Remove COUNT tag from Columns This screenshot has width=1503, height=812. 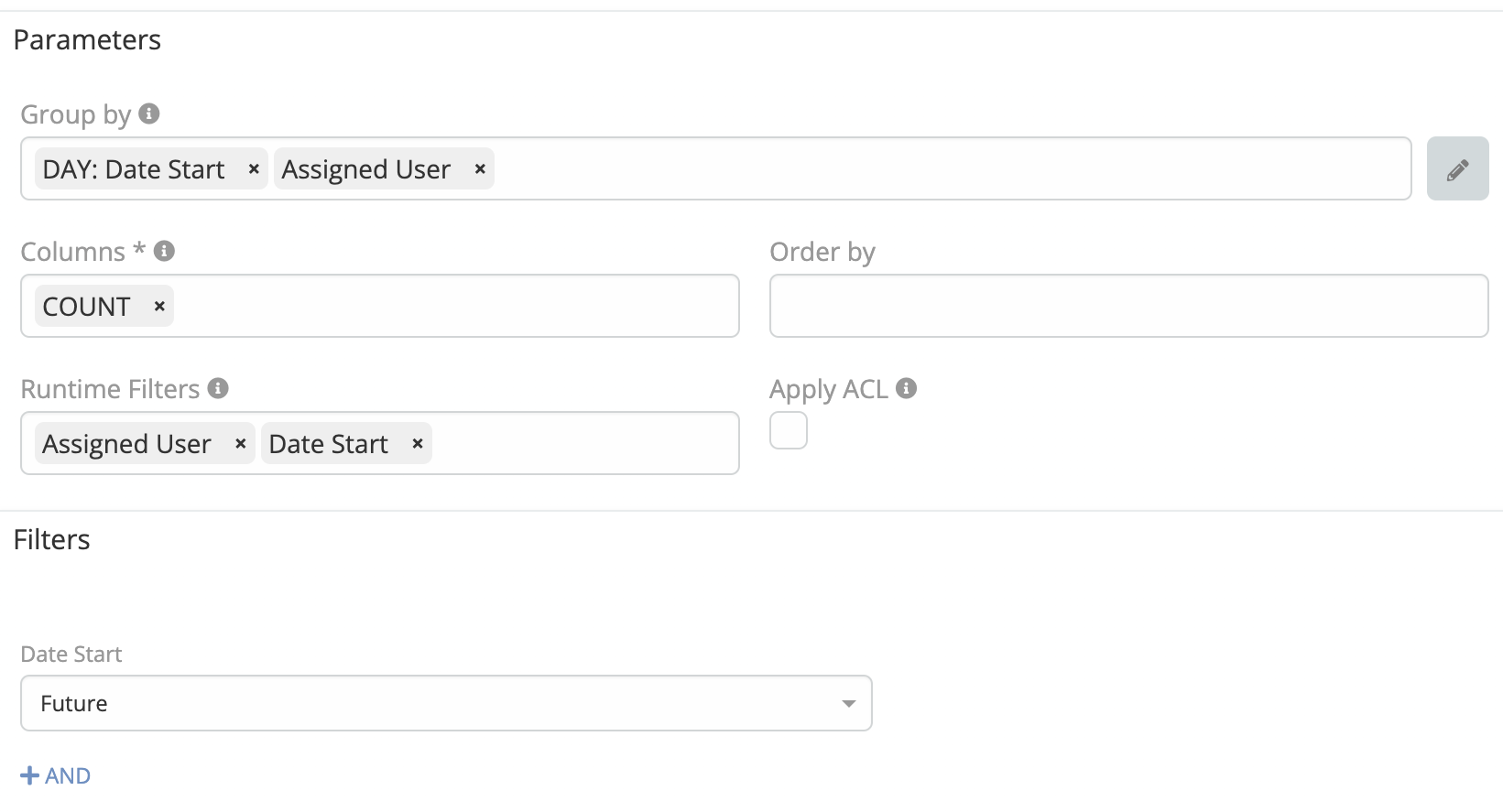pos(158,307)
